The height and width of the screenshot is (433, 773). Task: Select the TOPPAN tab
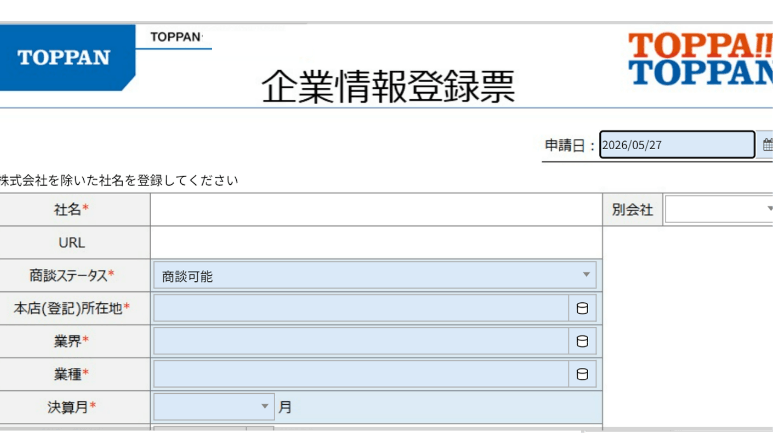pos(176,37)
